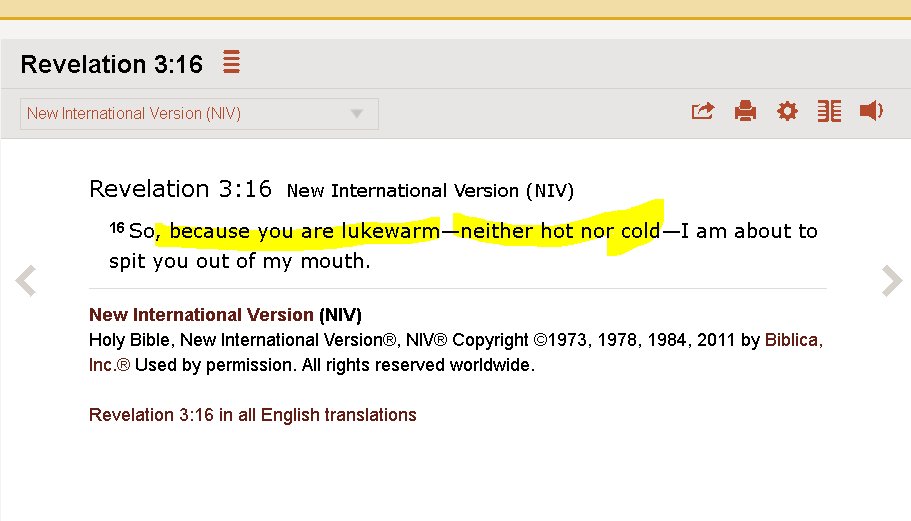The height and width of the screenshot is (521, 911).
Task: Click the verse number 16 superscript
Action: pos(117,227)
